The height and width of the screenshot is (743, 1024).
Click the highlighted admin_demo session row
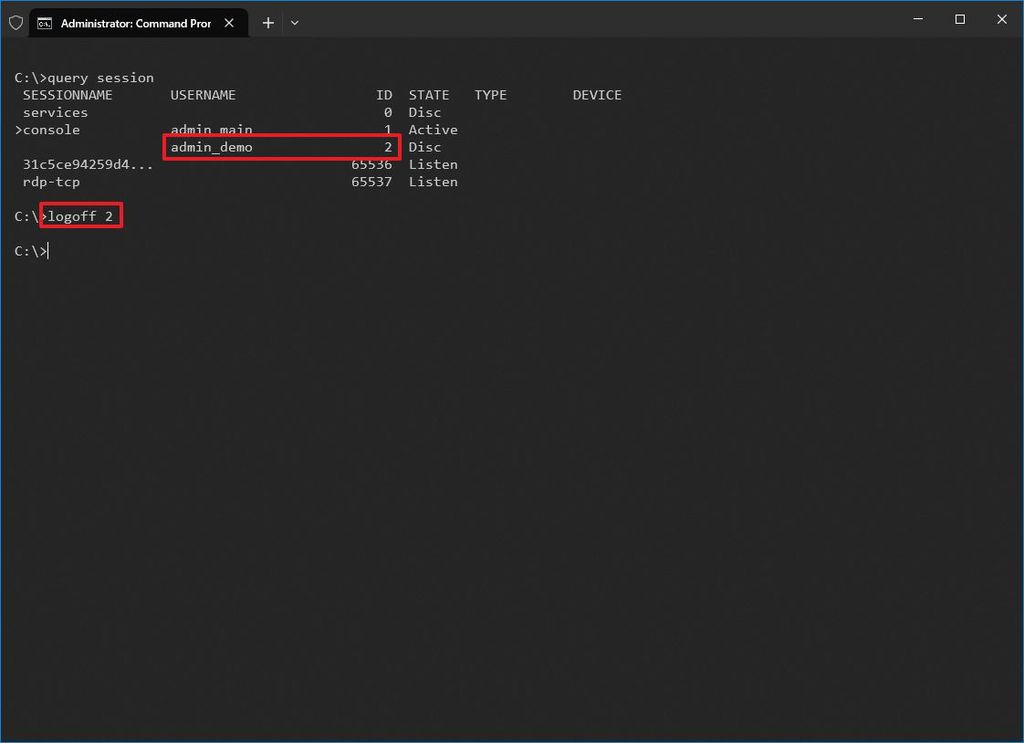(281, 147)
